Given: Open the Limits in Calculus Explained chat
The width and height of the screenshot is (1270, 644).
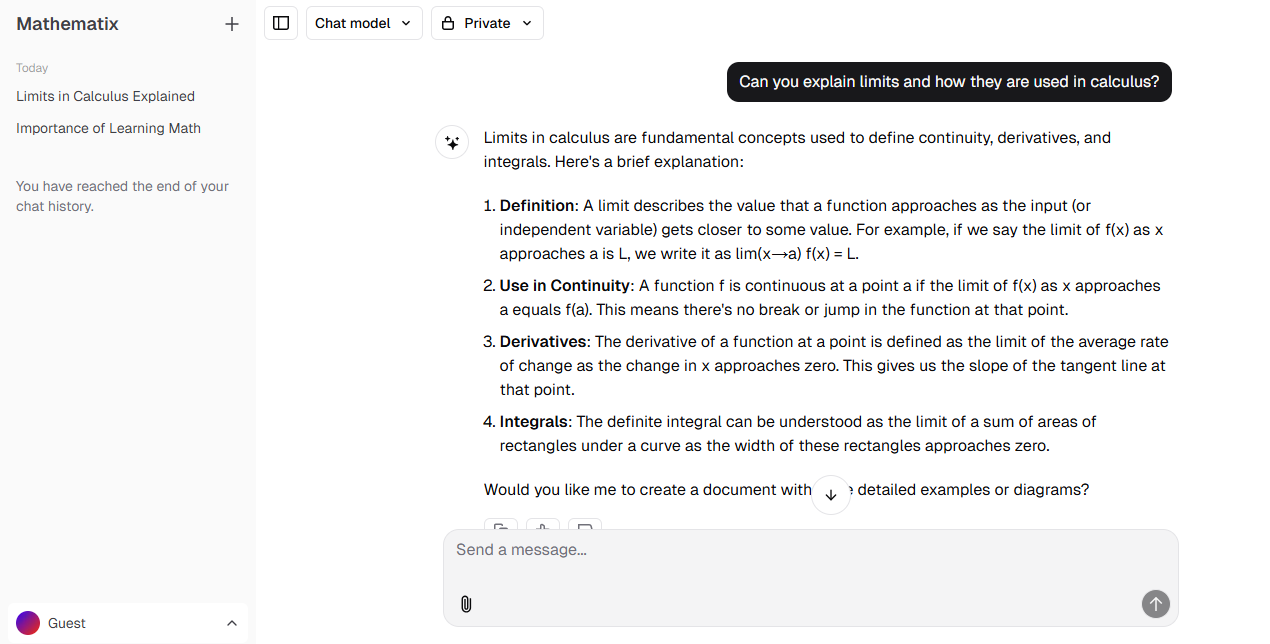Looking at the screenshot, I should 105,96.
